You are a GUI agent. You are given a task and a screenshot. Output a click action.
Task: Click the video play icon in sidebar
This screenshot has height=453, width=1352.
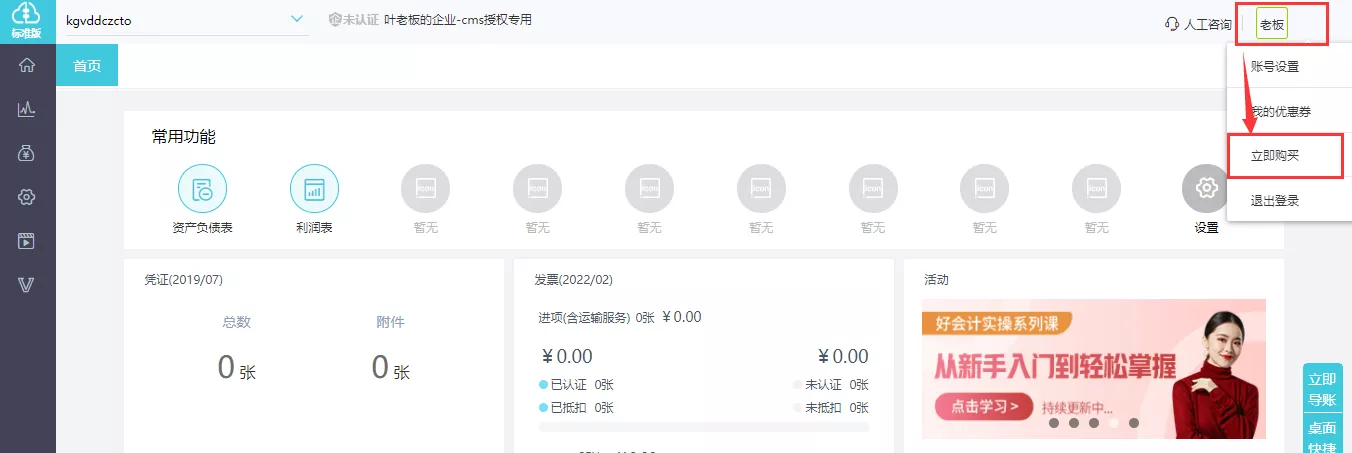(x=27, y=241)
